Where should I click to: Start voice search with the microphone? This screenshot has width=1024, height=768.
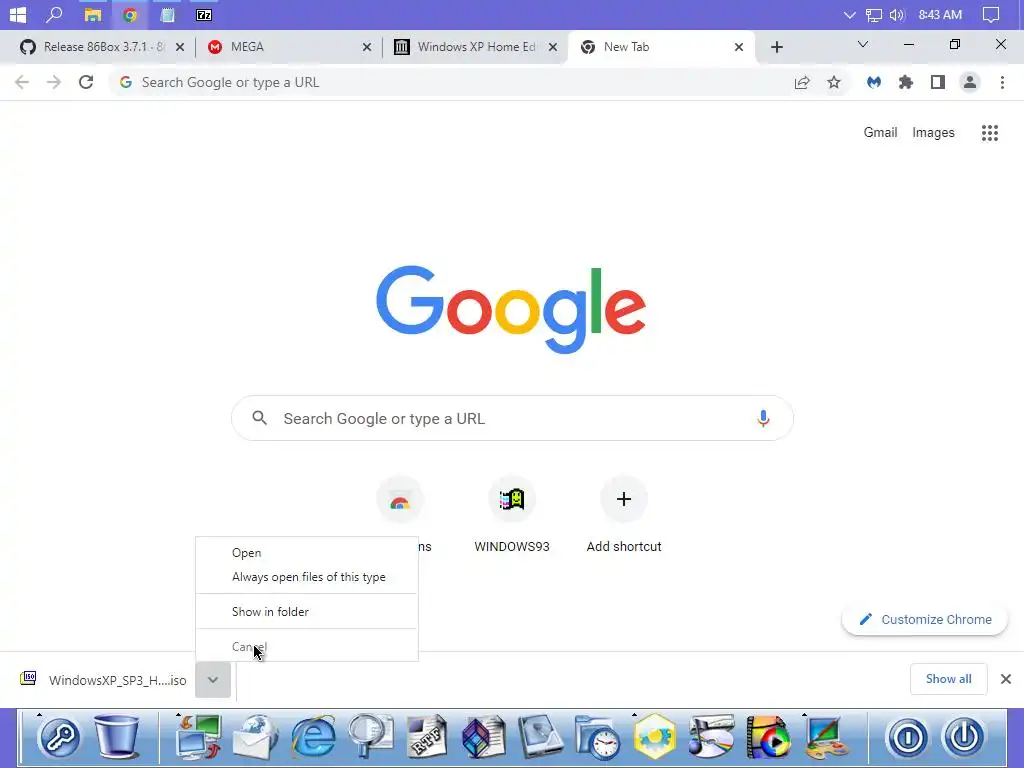click(763, 418)
